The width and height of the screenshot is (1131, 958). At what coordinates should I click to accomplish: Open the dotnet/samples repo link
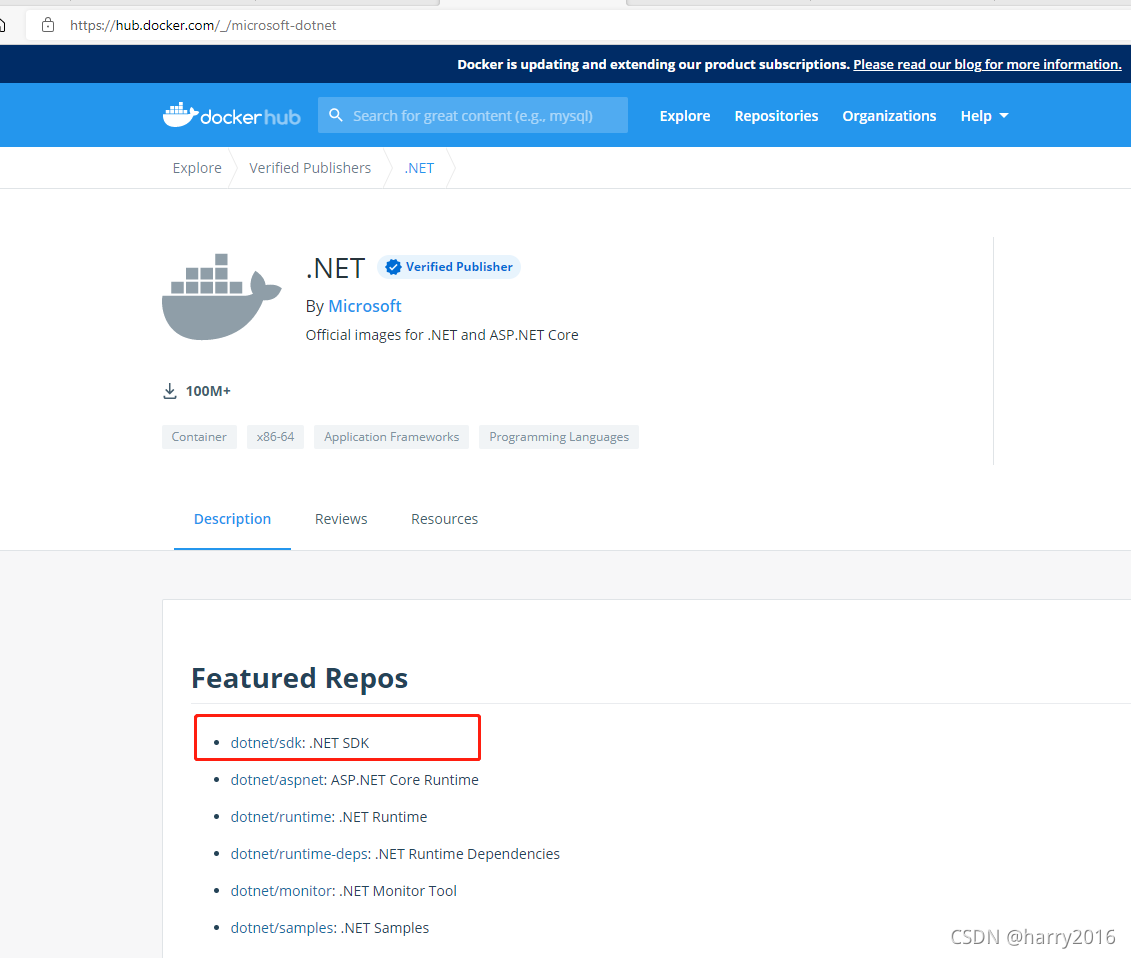click(x=283, y=928)
